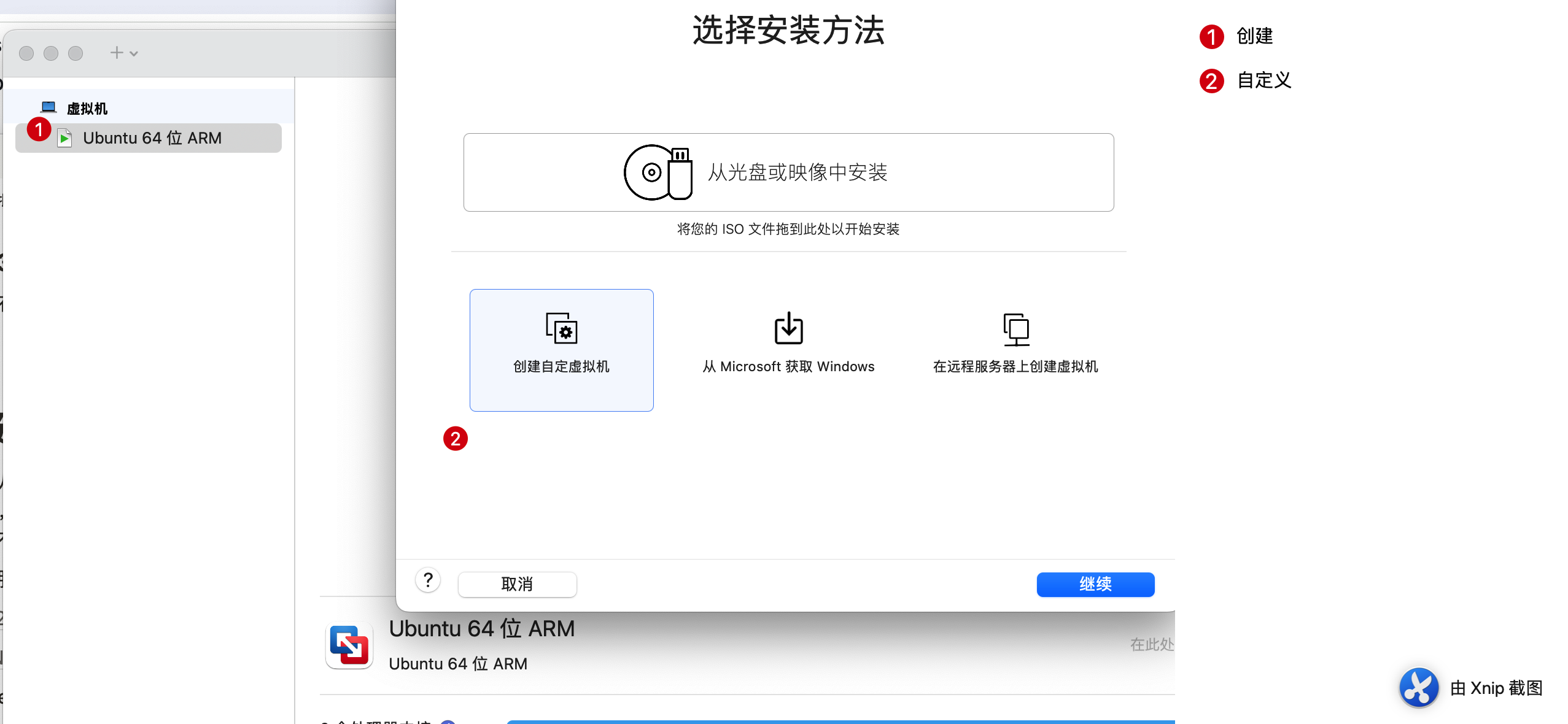Click the Windows download arrow icon
The image size is (1568, 724).
pos(788,328)
